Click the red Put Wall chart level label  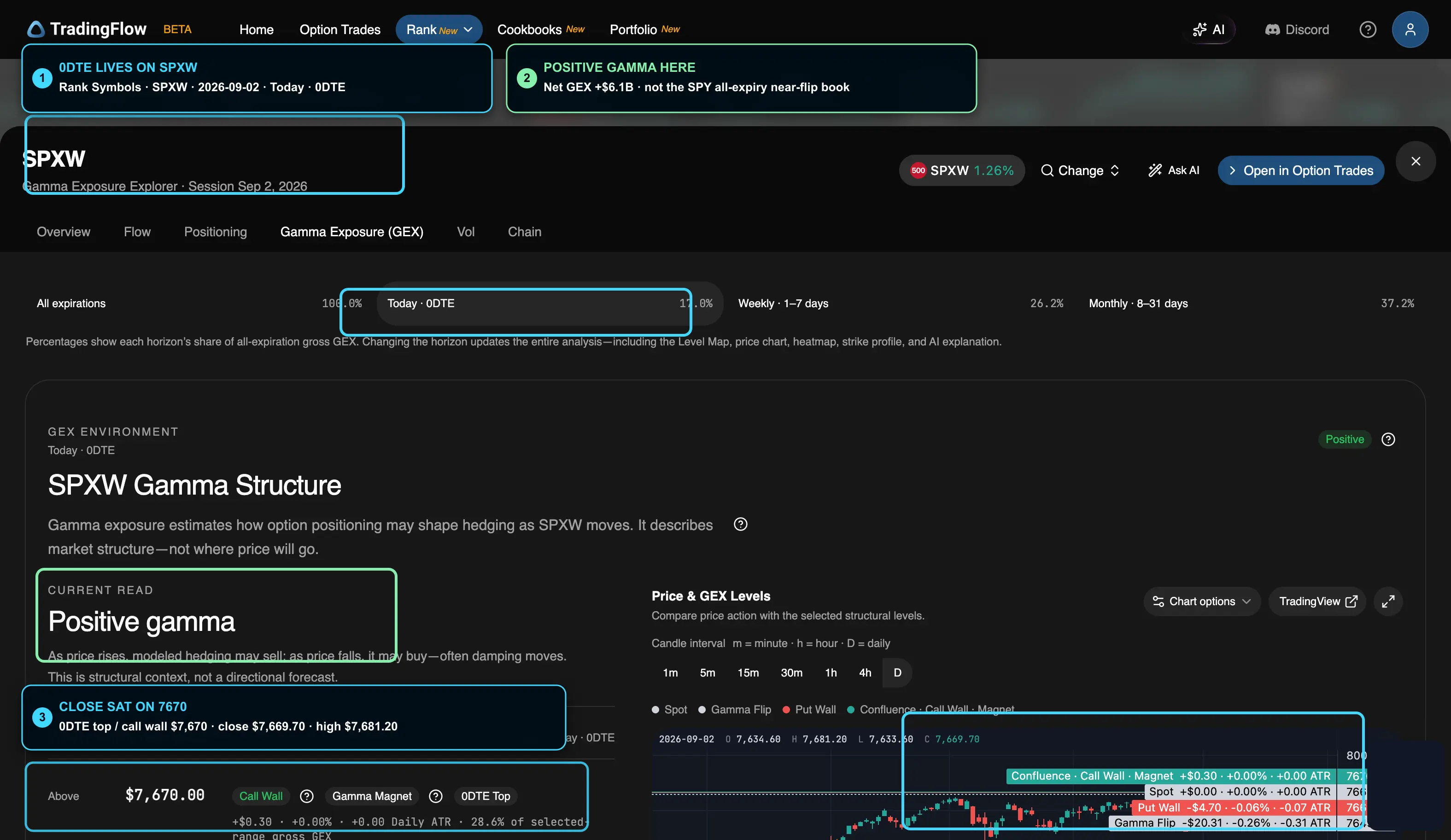(x=1234, y=808)
